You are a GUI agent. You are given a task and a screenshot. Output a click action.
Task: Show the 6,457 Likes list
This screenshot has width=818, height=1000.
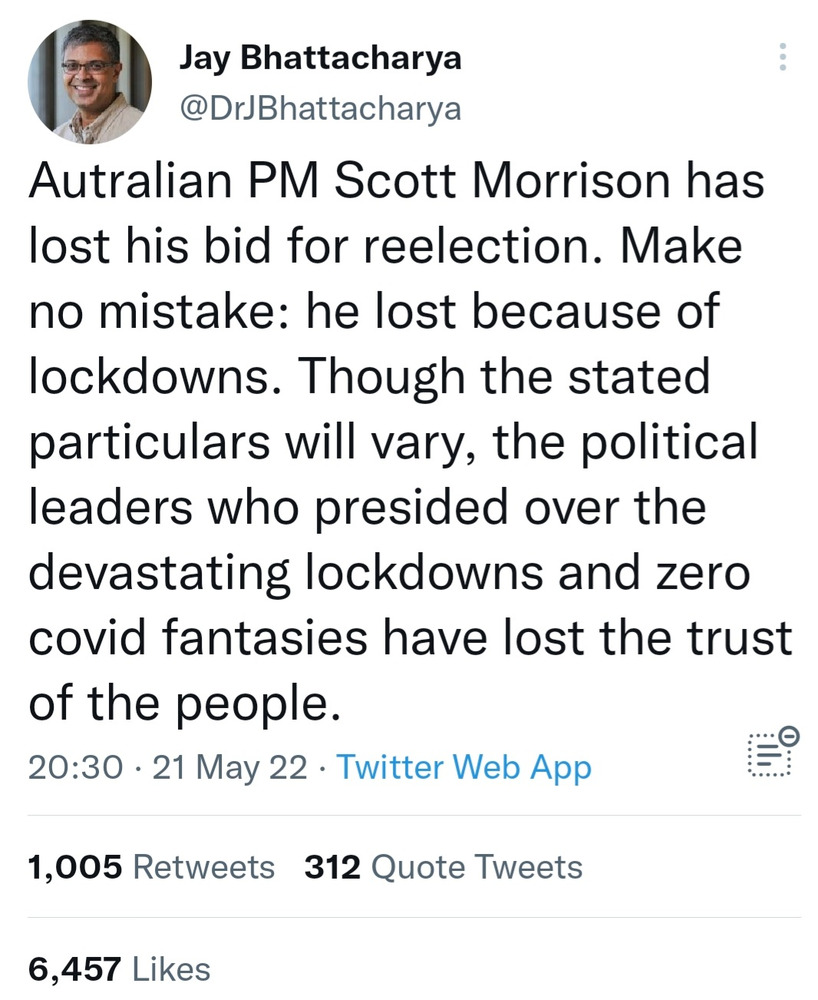[120, 968]
